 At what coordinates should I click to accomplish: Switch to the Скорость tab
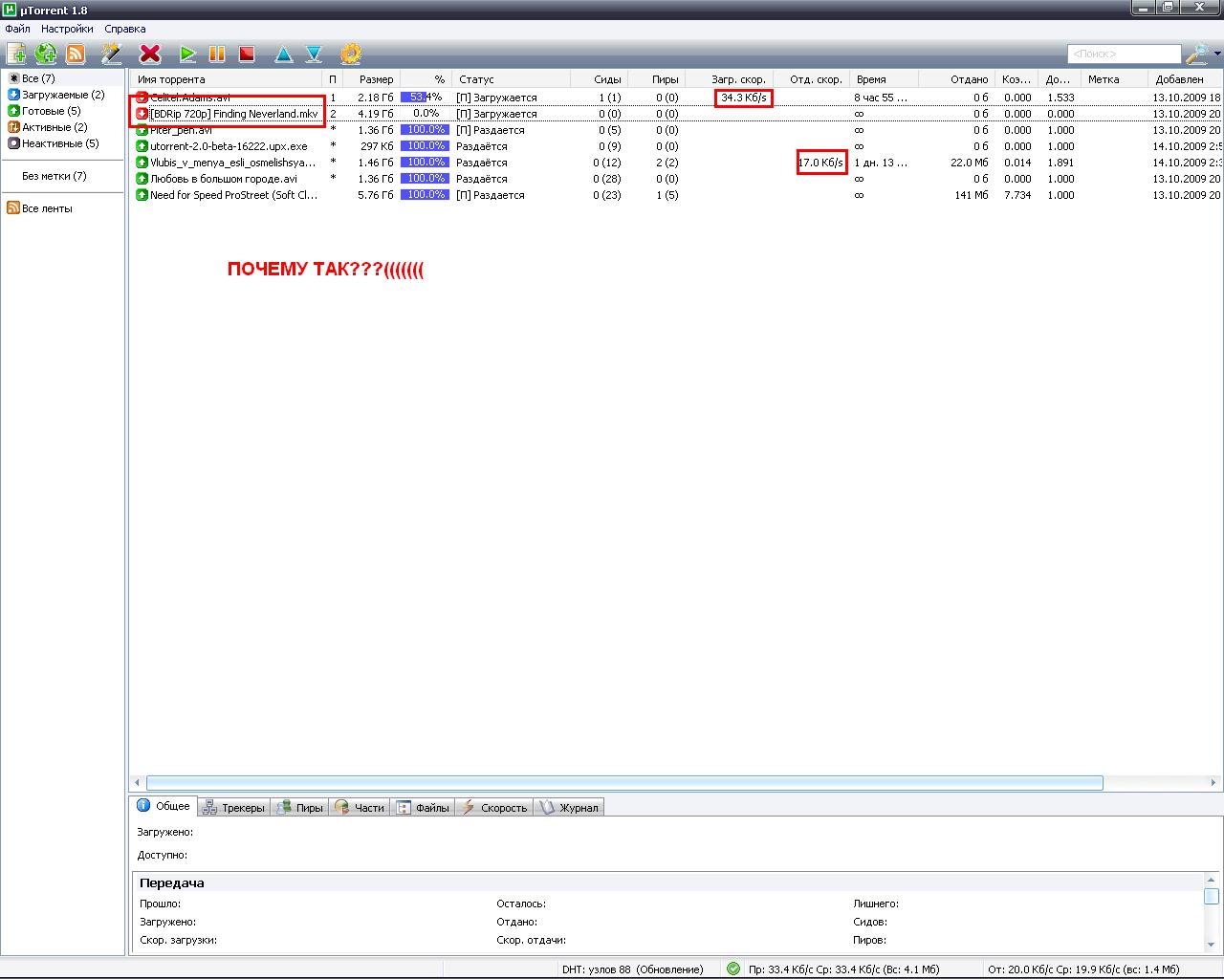[493, 808]
